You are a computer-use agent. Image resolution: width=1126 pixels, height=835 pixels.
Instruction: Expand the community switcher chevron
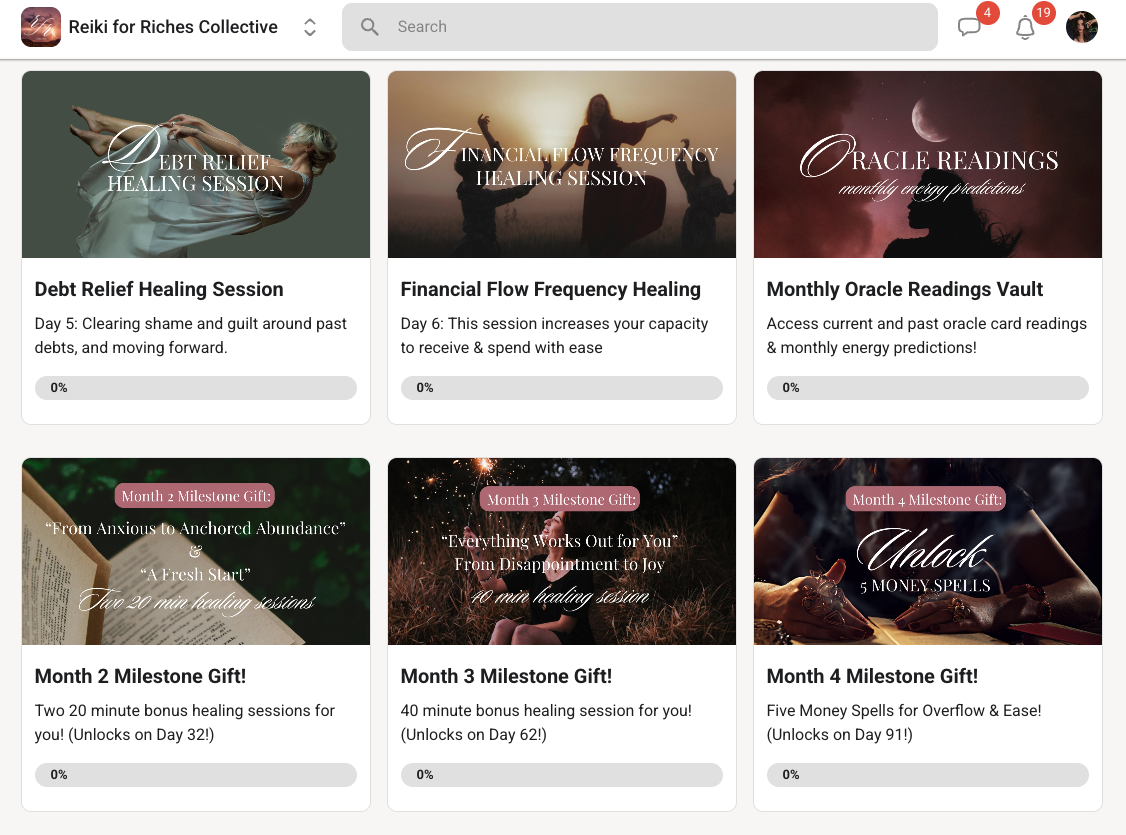310,27
